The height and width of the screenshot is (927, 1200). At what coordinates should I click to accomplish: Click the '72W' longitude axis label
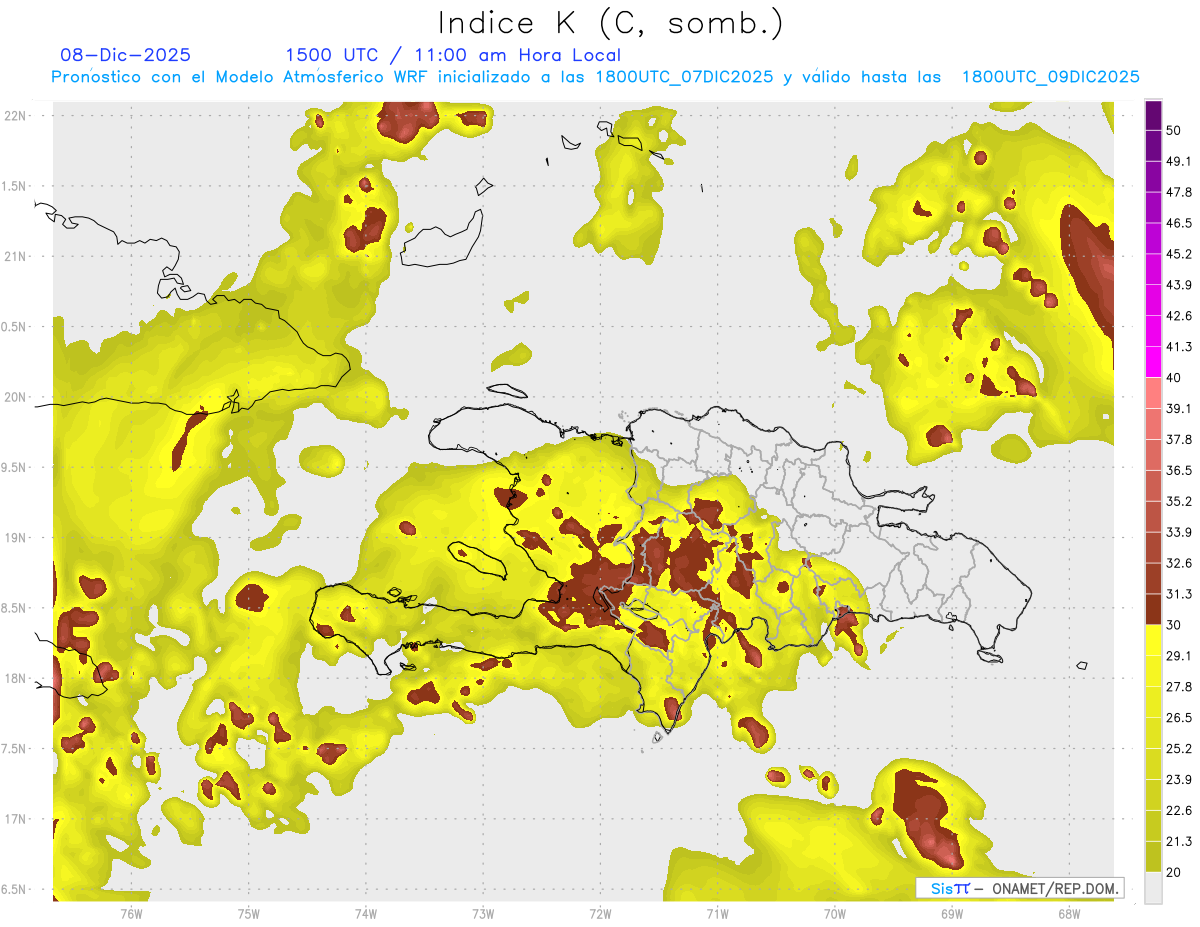(600, 913)
